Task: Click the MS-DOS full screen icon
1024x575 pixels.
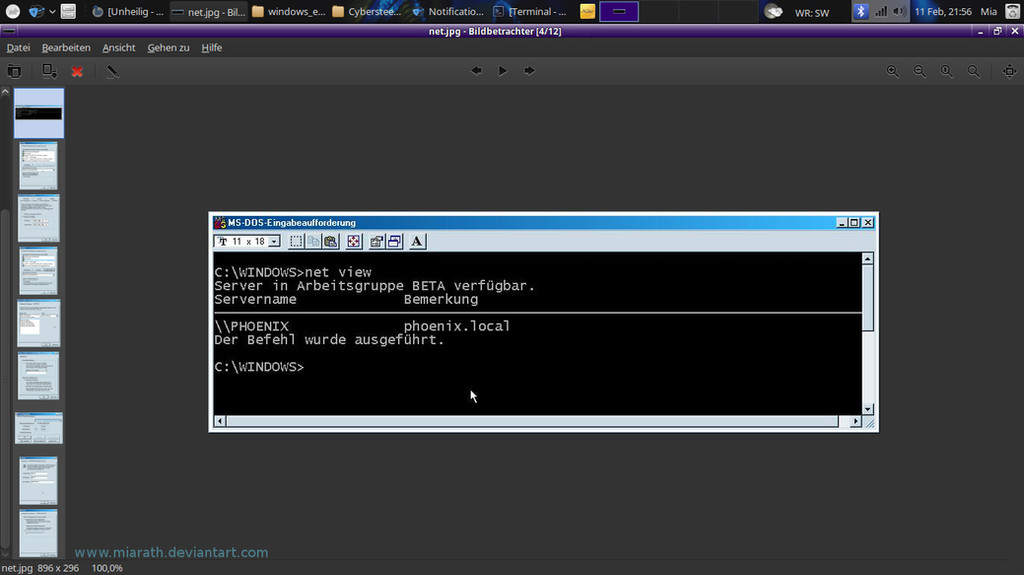Action: tap(353, 242)
